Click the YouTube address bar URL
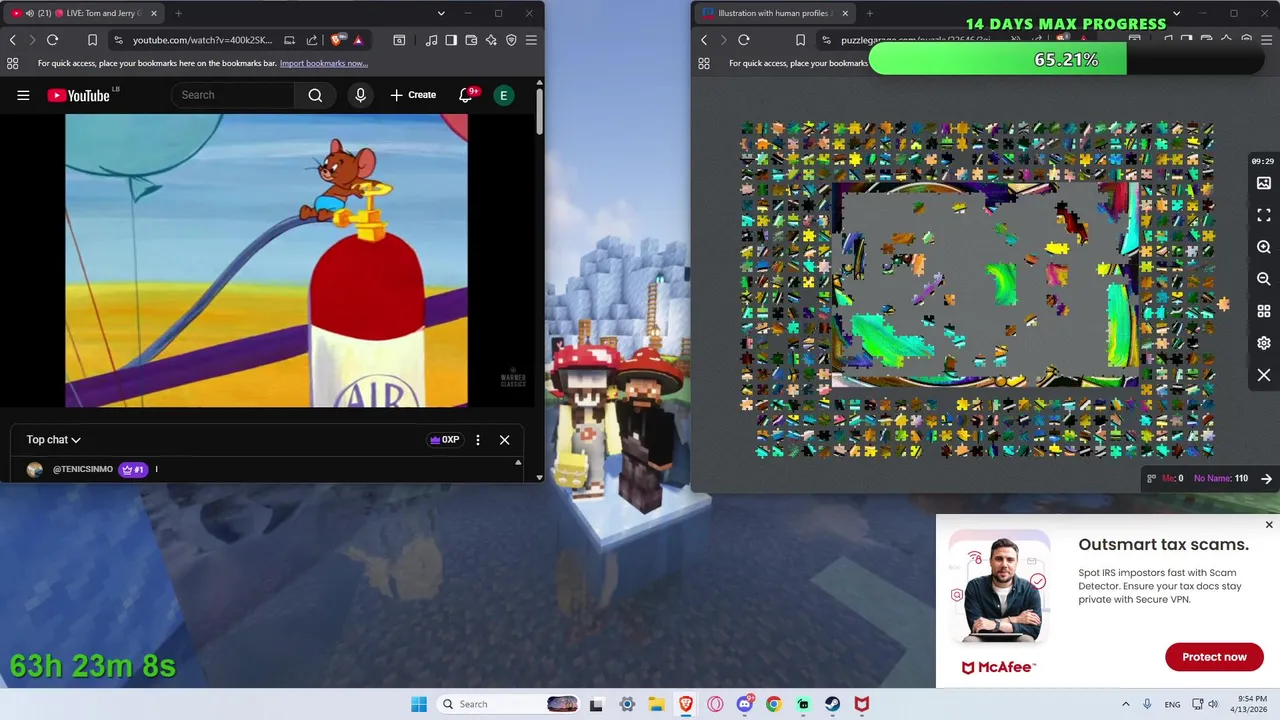 (201, 40)
